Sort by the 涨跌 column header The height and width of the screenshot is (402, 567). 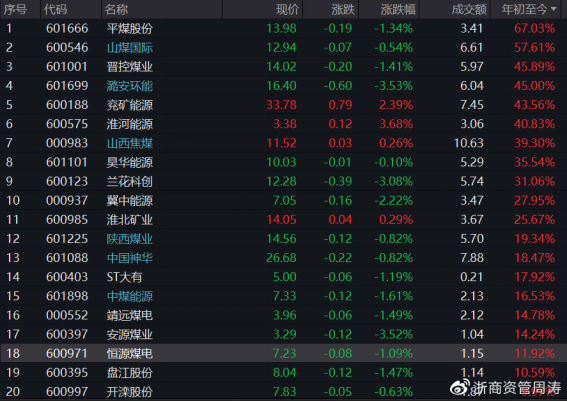pos(343,10)
